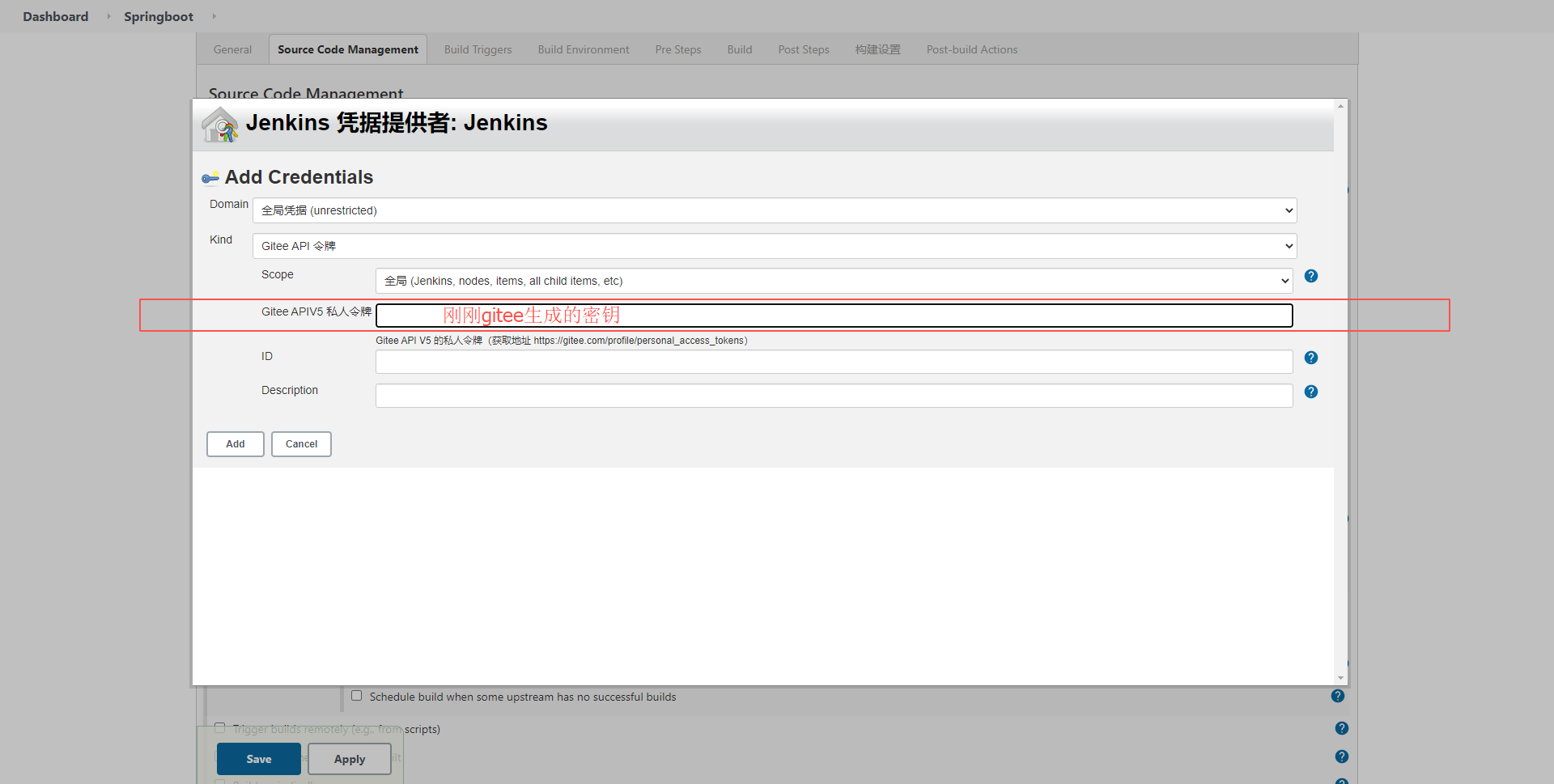Viewport: 1554px width, 784px height.
Task: Open help for the Description field
Action: pyautogui.click(x=1311, y=392)
